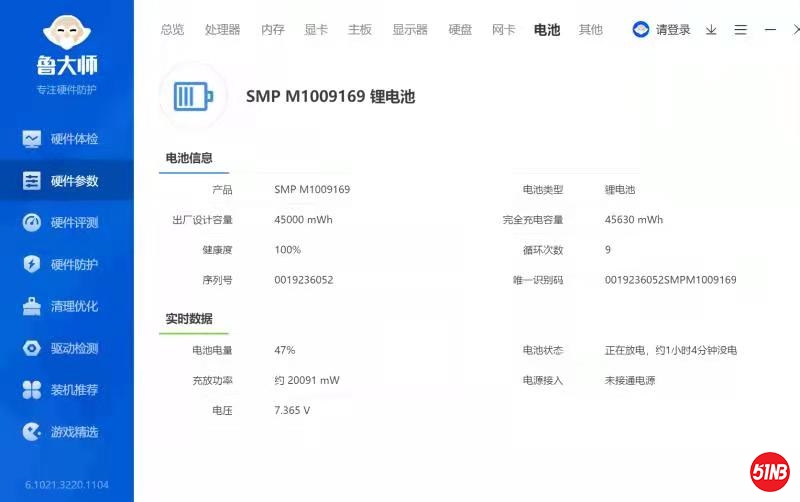This screenshot has width=800, height=502.
Task: Click the 出厂设计容量 label
Action: (x=203, y=220)
